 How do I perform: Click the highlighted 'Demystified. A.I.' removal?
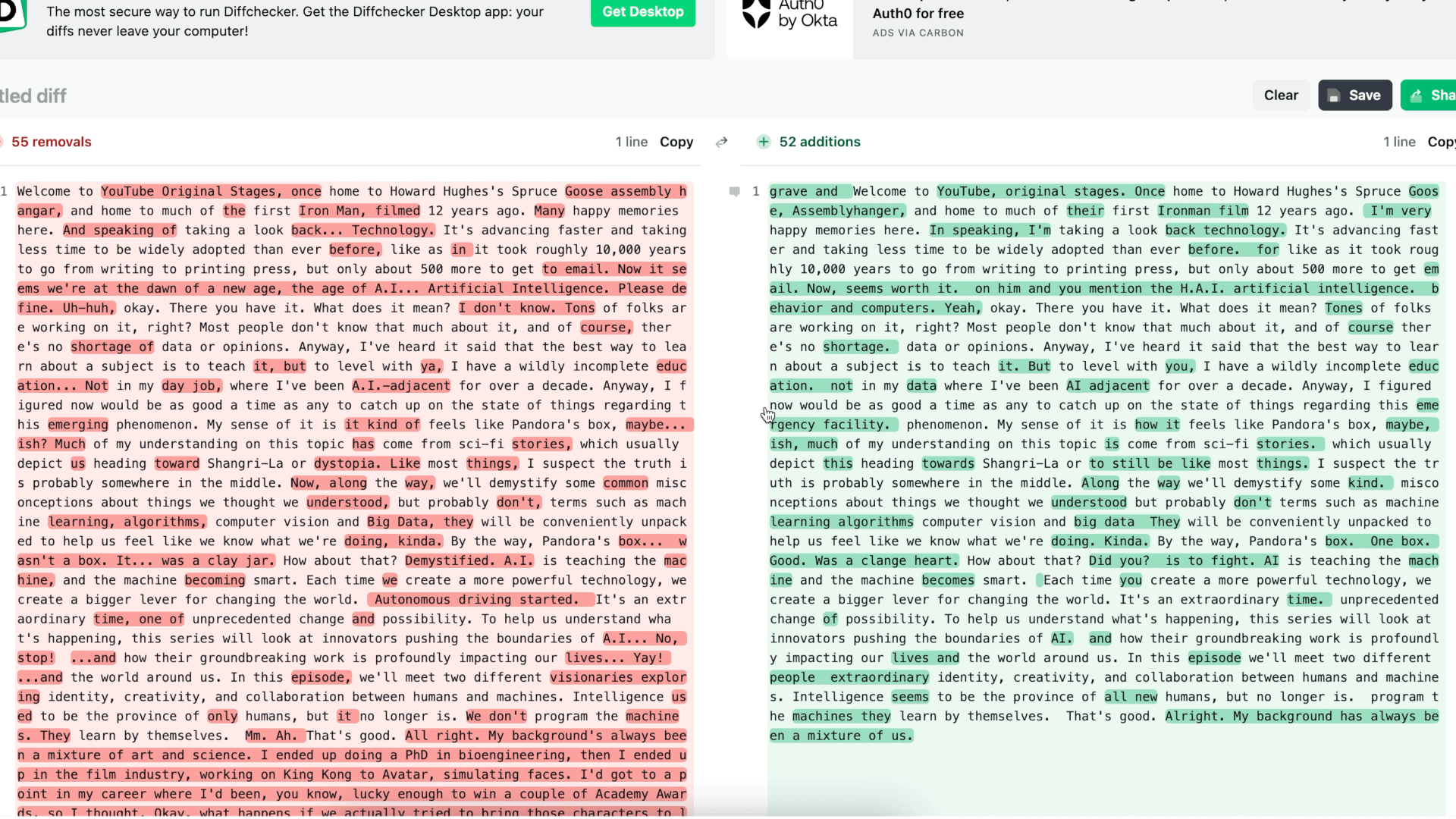pos(469,560)
